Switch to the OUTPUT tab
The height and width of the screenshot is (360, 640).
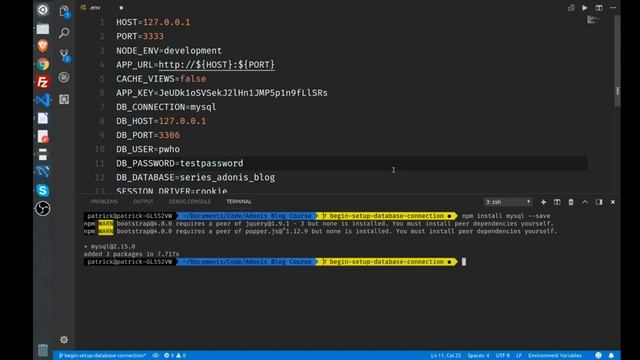(143, 202)
